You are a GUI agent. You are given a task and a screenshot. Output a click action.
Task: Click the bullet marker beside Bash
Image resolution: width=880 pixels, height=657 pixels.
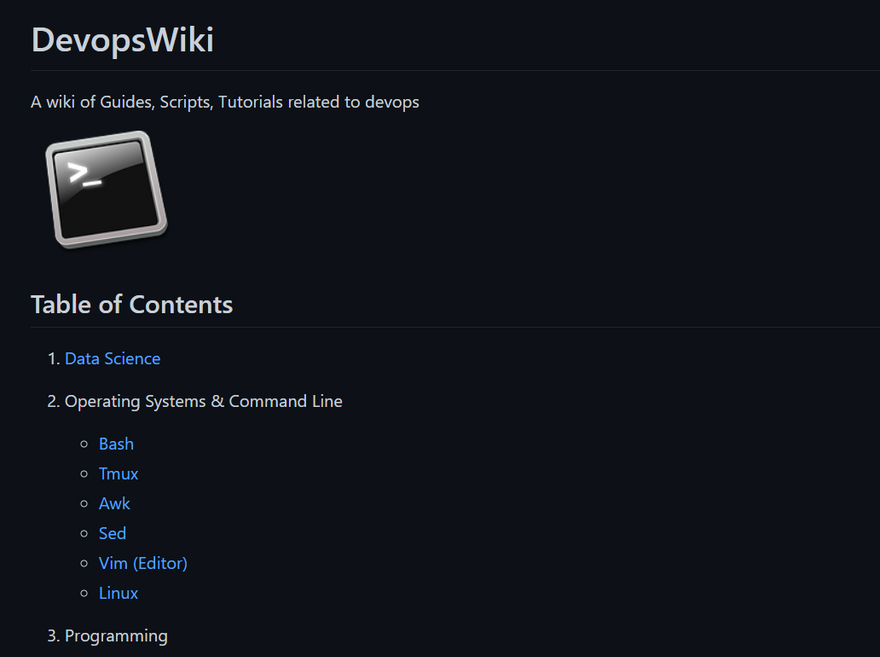[x=84, y=444]
